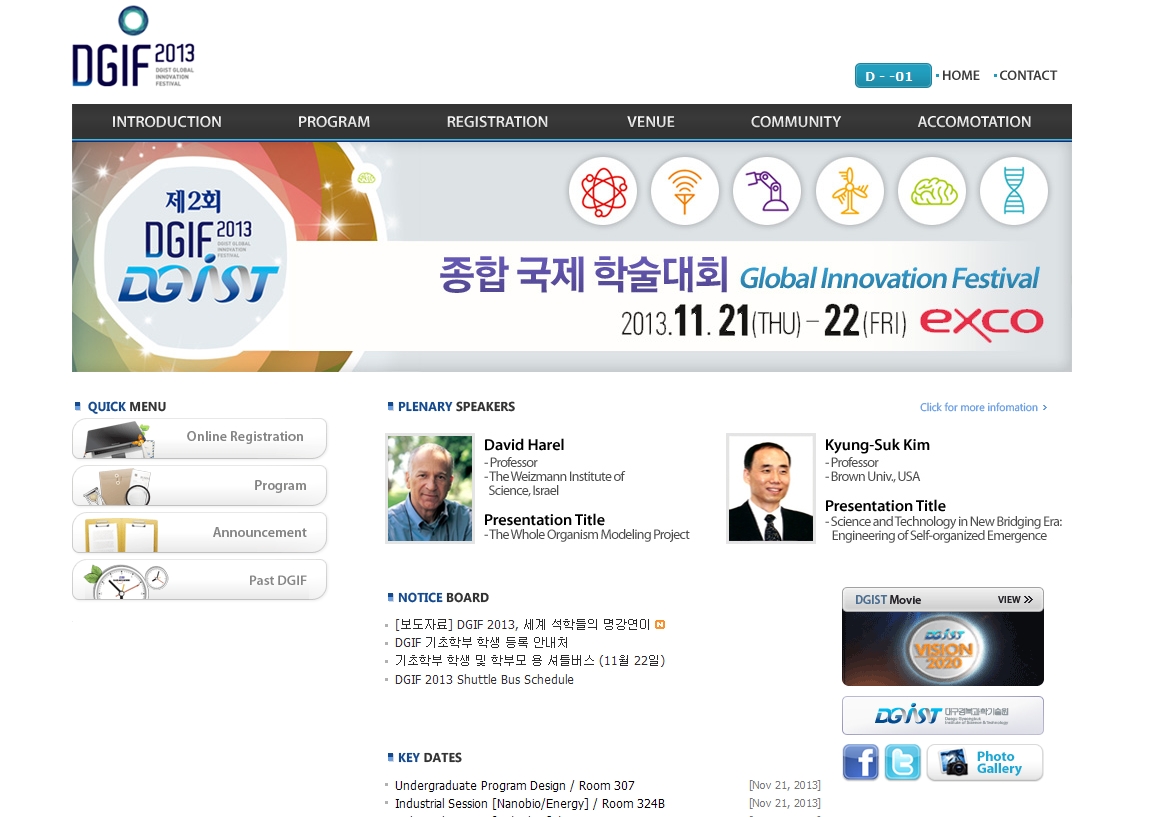The height and width of the screenshot is (817, 1149).
Task: Select the green brain icon
Action: pyautogui.click(x=932, y=191)
